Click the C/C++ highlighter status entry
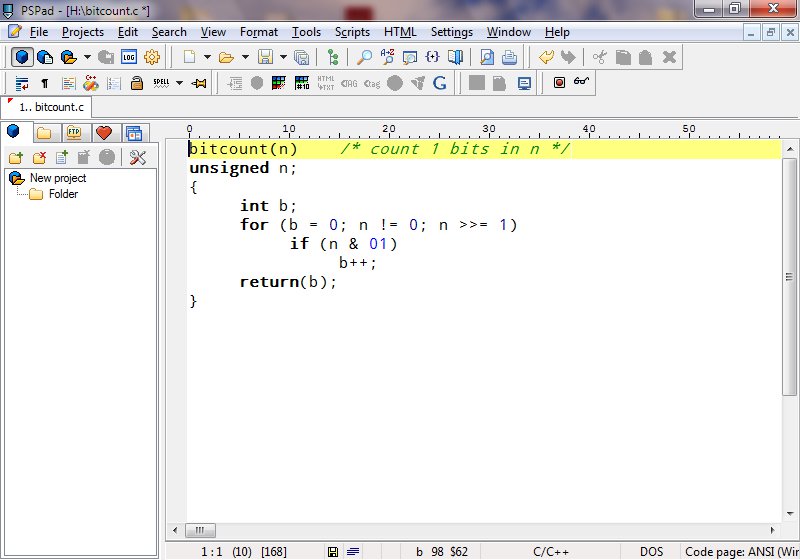Image resolution: width=800 pixels, height=560 pixels. tap(551, 551)
